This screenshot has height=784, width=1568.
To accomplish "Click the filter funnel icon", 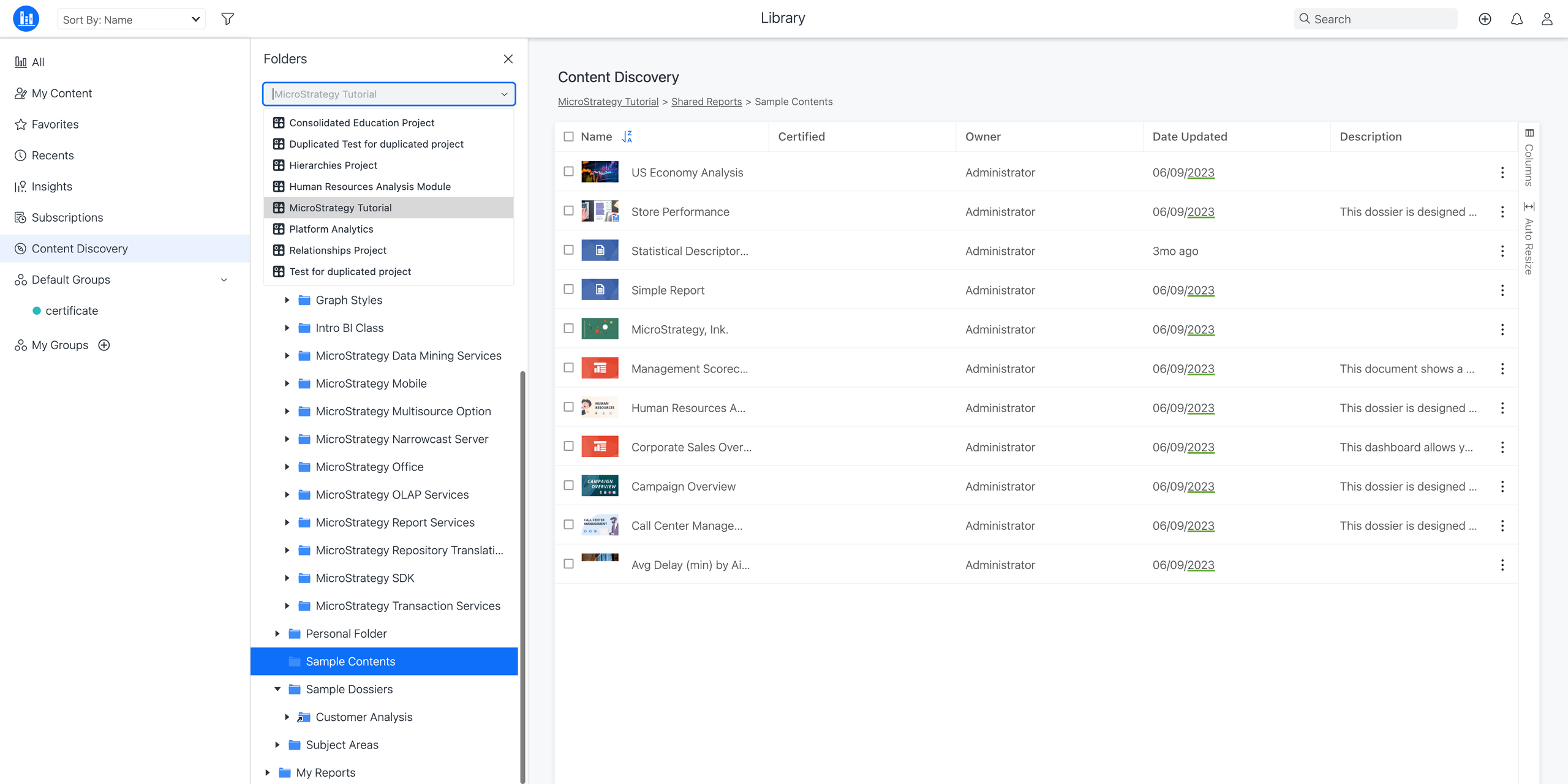I will click(227, 19).
